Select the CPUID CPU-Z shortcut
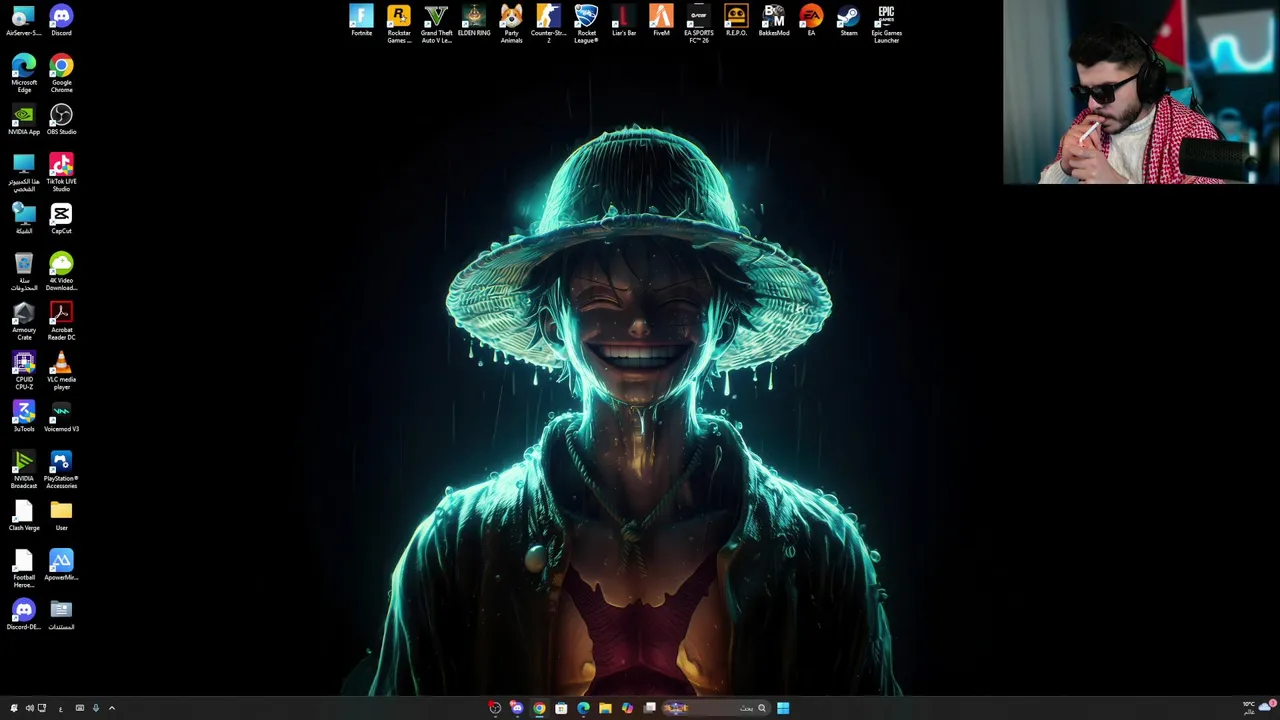 24,371
